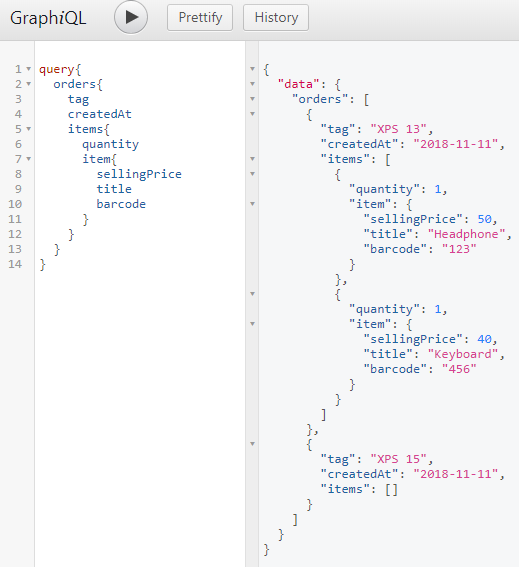Fold the second order object containing XPS 15
The width and height of the screenshot is (519, 567).
coord(252,444)
